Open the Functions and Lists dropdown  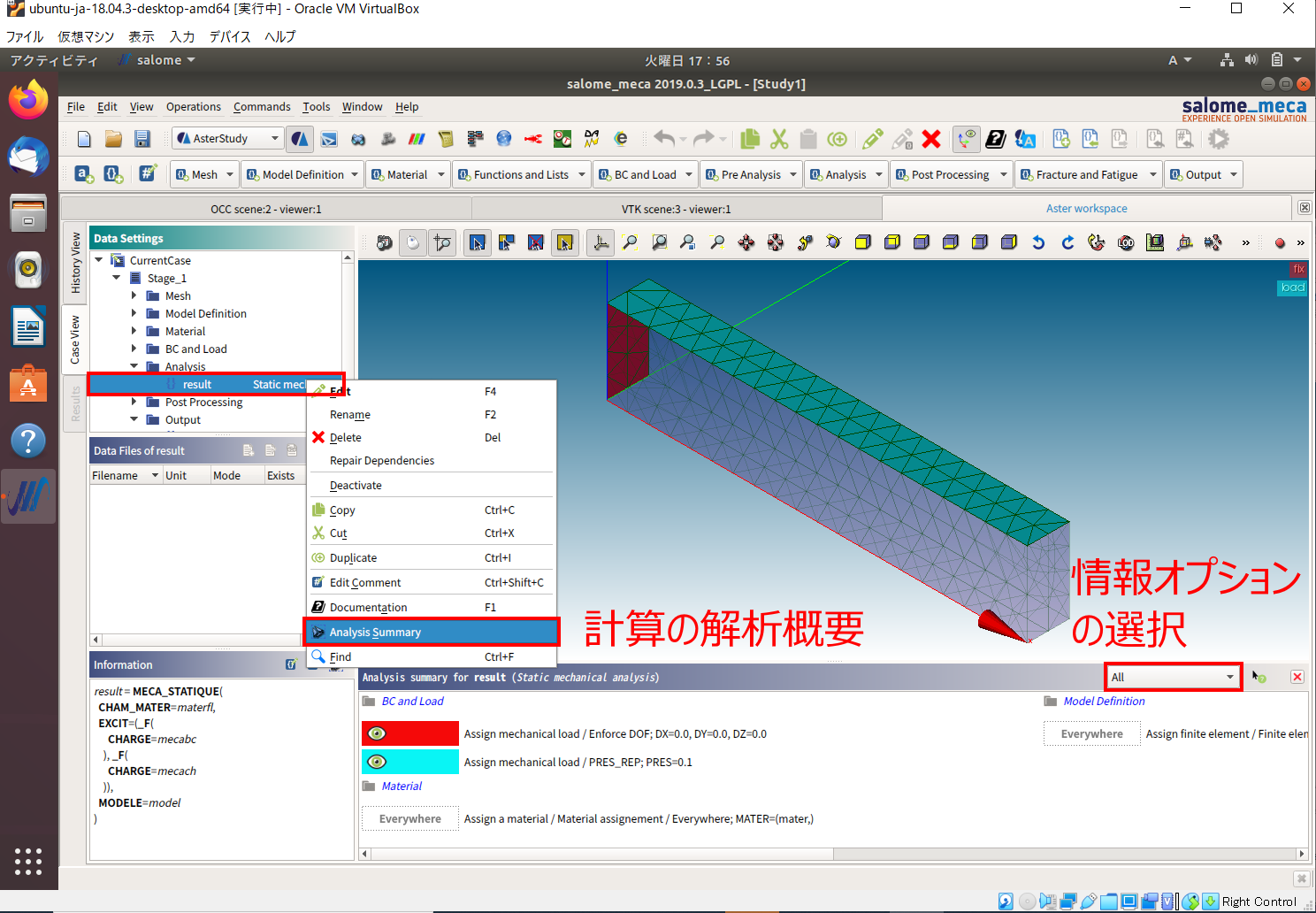[x=521, y=174]
